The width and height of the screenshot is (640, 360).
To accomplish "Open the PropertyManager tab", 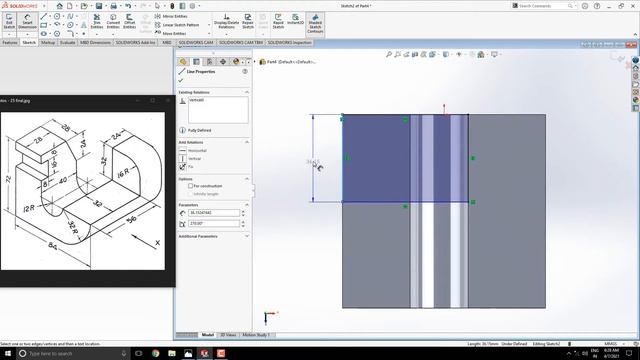I will [196, 62].
